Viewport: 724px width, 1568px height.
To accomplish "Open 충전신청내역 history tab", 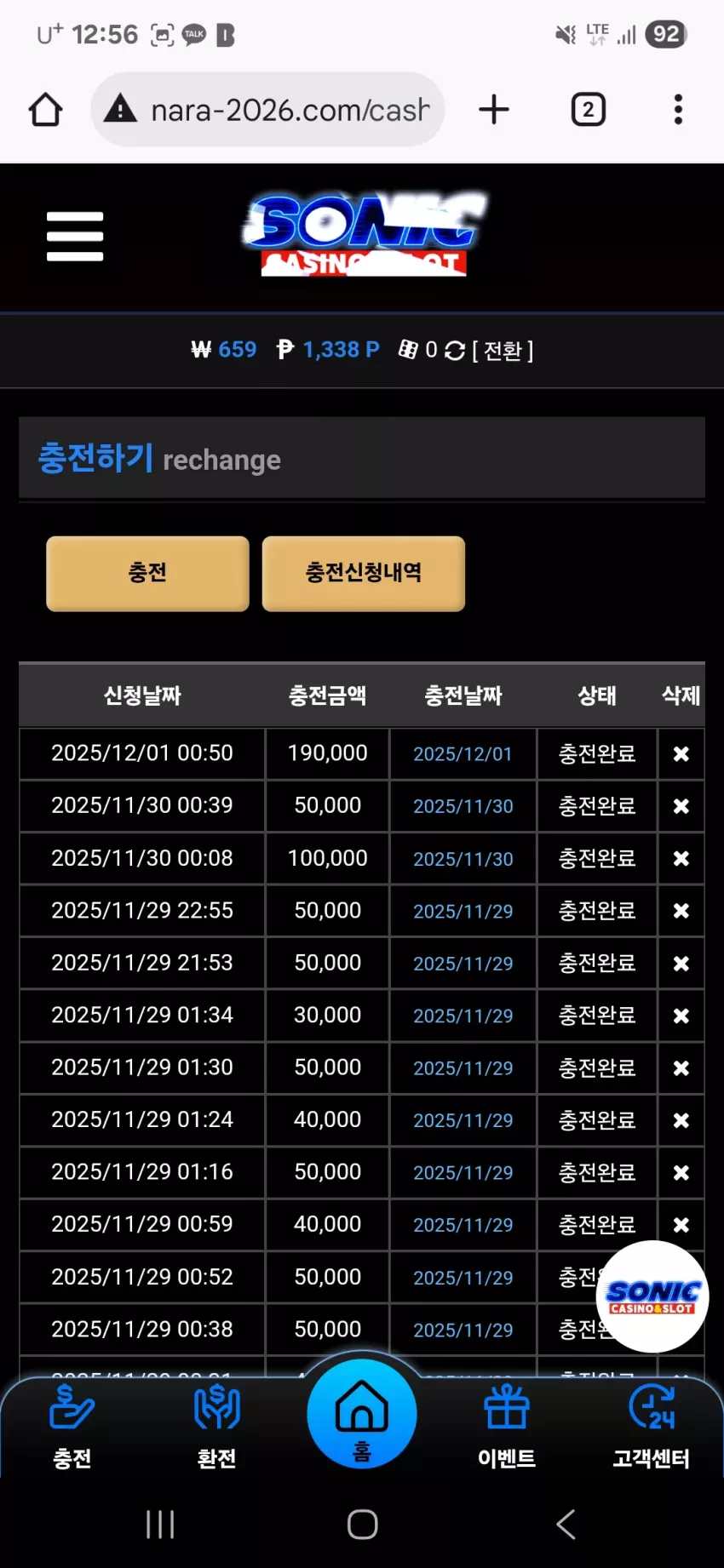I will click(x=364, y=573).
